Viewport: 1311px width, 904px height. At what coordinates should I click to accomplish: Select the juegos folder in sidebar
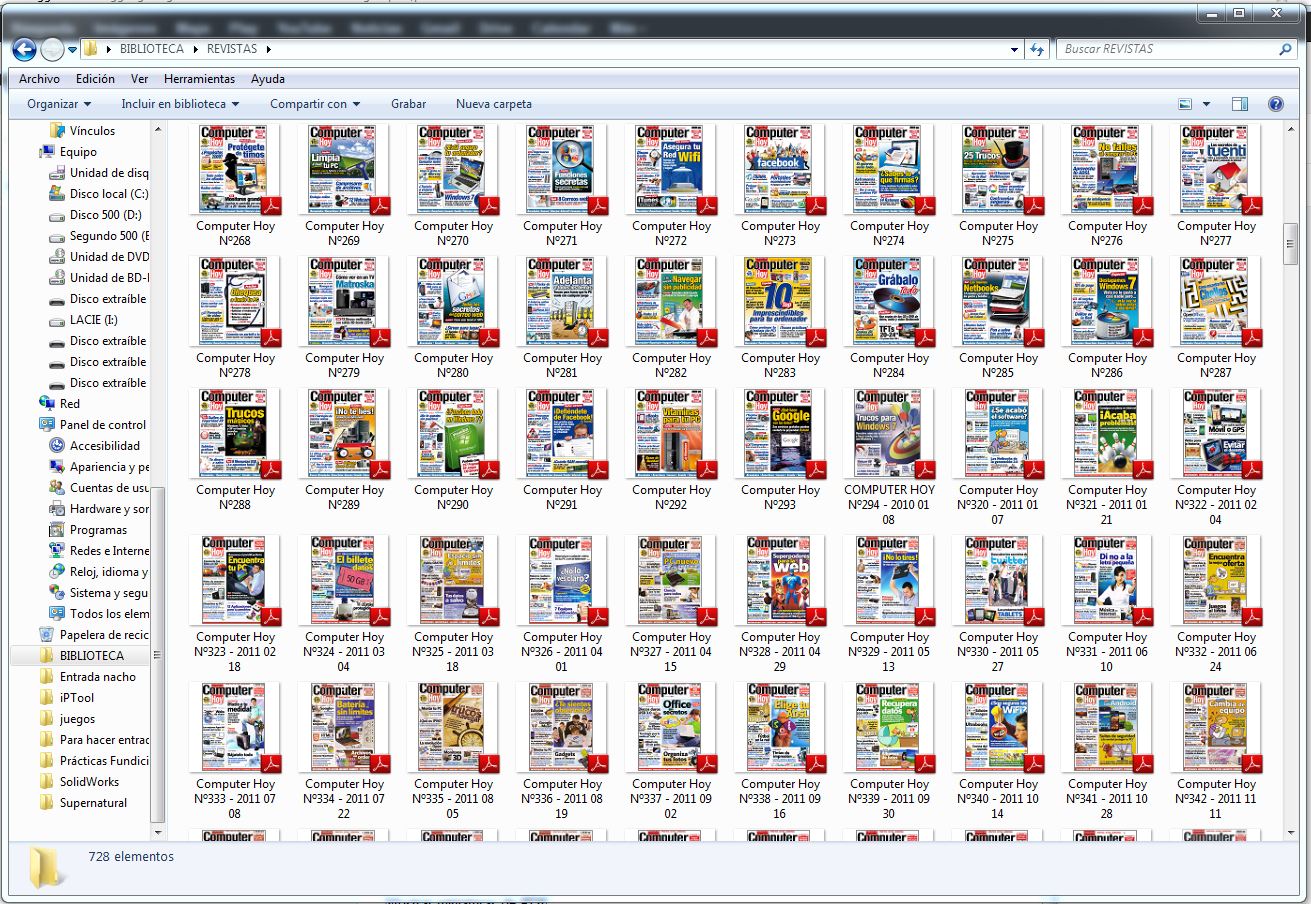coord(67,719)
